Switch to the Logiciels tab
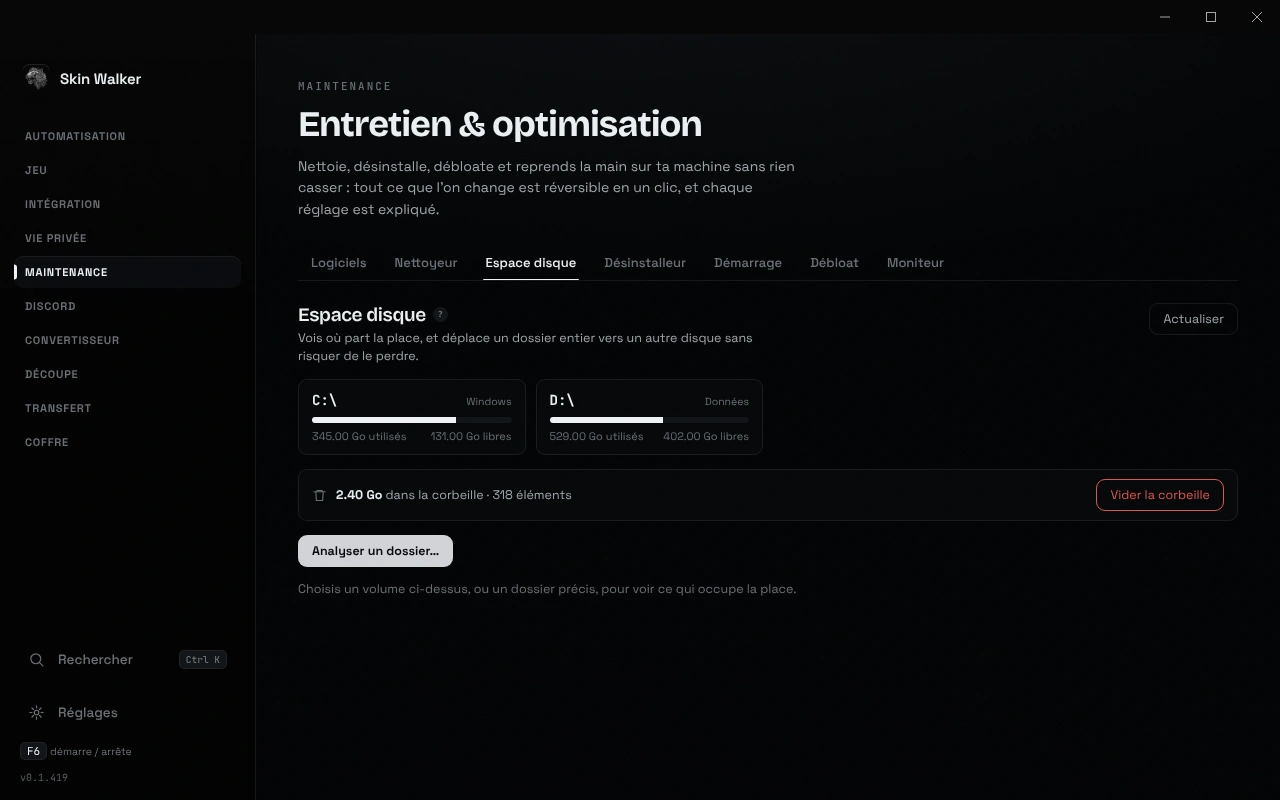The width and height of the screenshot is (1280, 800). click(x=339, y=263)
